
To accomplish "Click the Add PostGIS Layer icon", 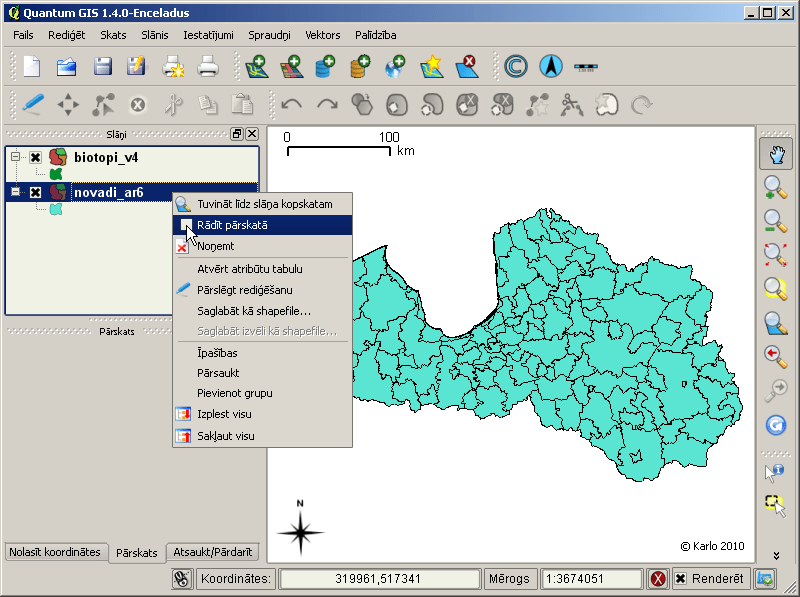I will point(325,67).
